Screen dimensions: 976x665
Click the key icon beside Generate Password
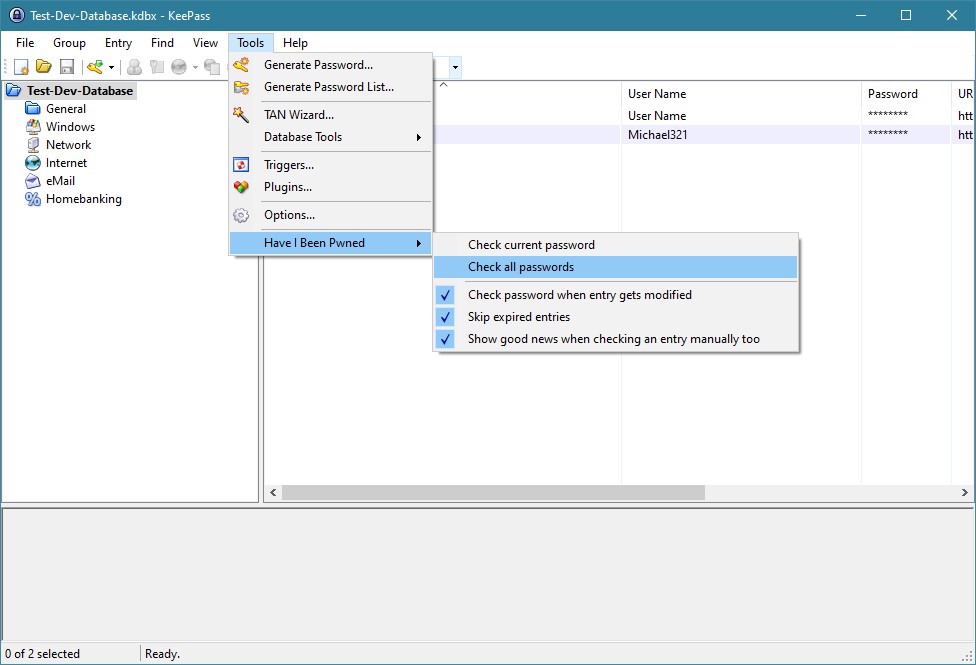(x=241, y=65)
